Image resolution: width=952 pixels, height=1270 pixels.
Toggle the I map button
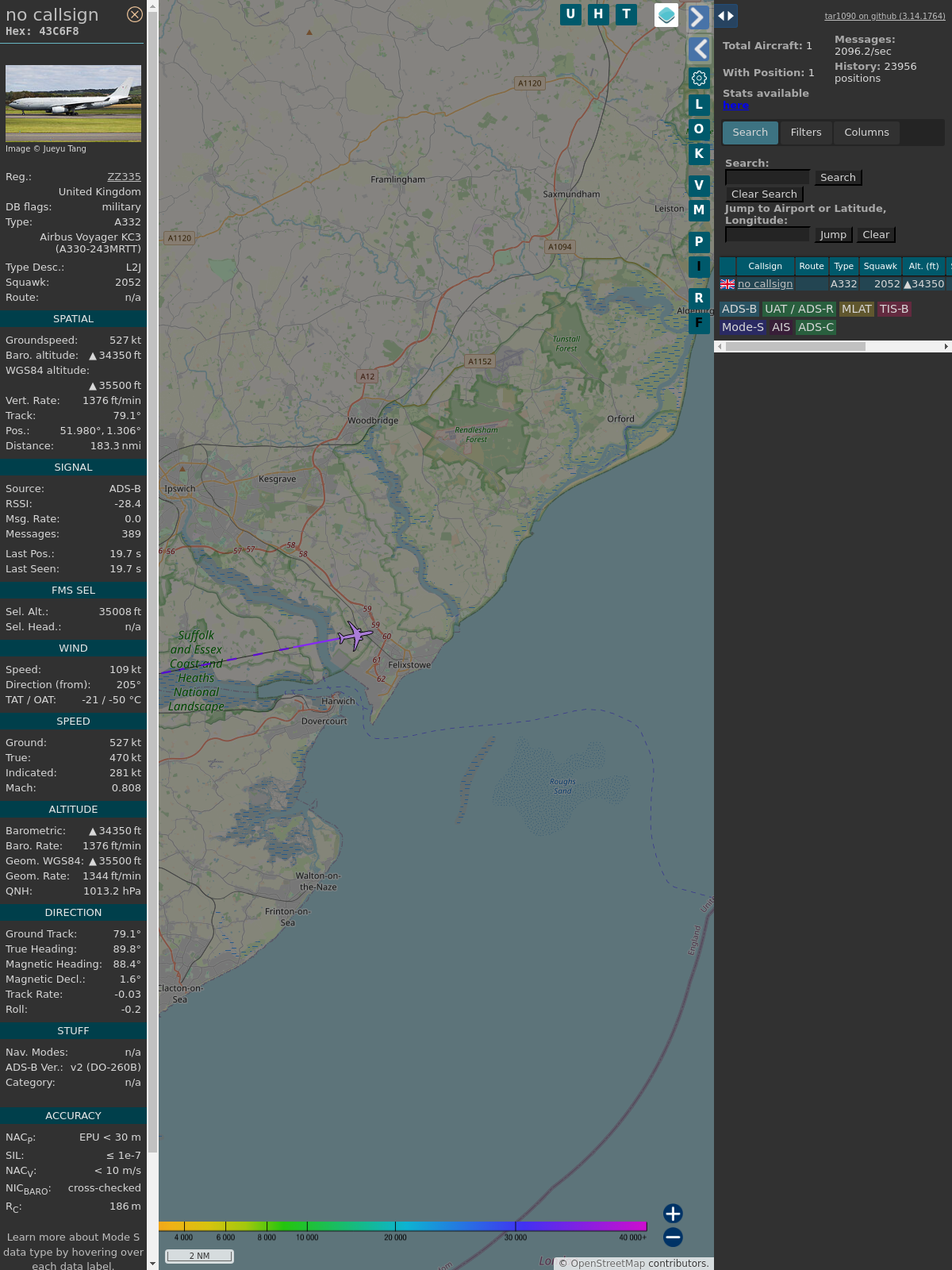coord(699,267)
